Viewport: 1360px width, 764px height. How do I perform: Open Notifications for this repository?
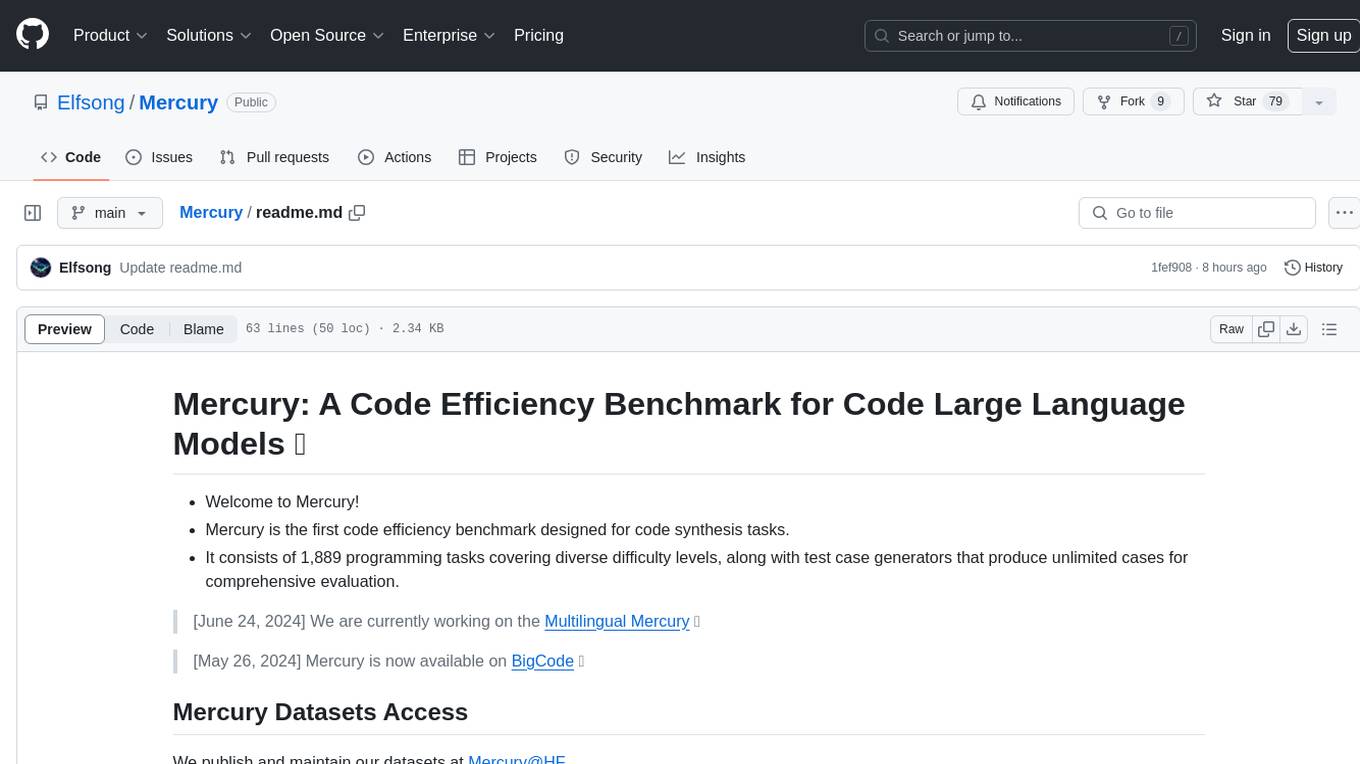coord(1016,102)
